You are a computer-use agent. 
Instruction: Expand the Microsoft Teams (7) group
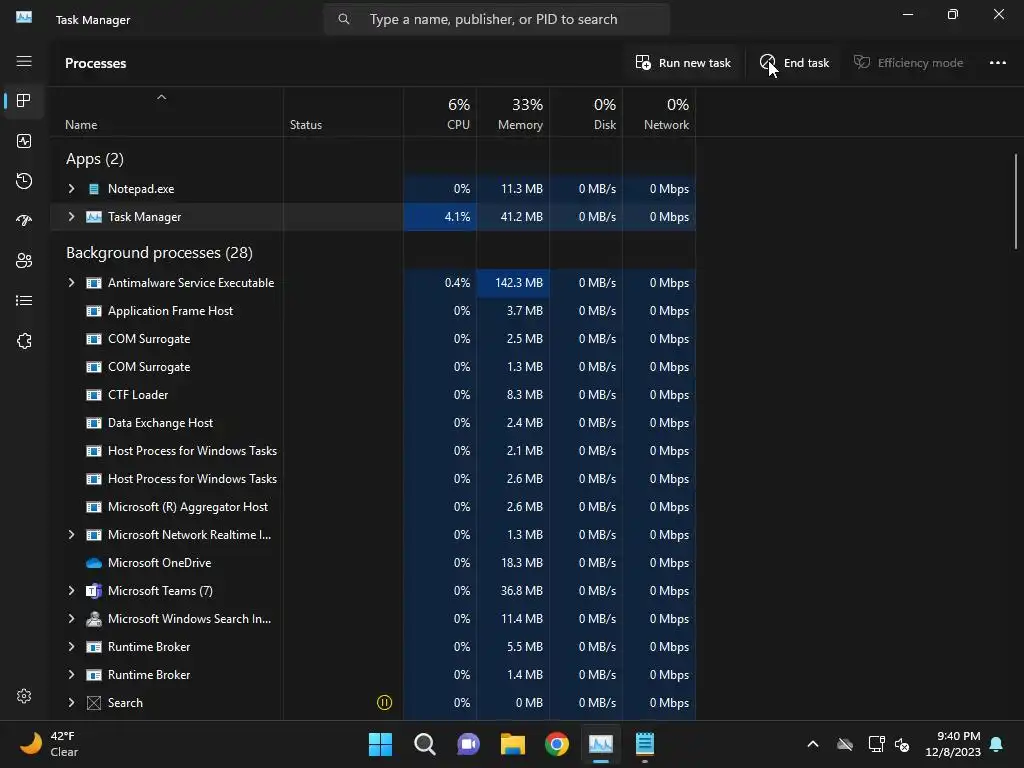(x=71, y=591)
